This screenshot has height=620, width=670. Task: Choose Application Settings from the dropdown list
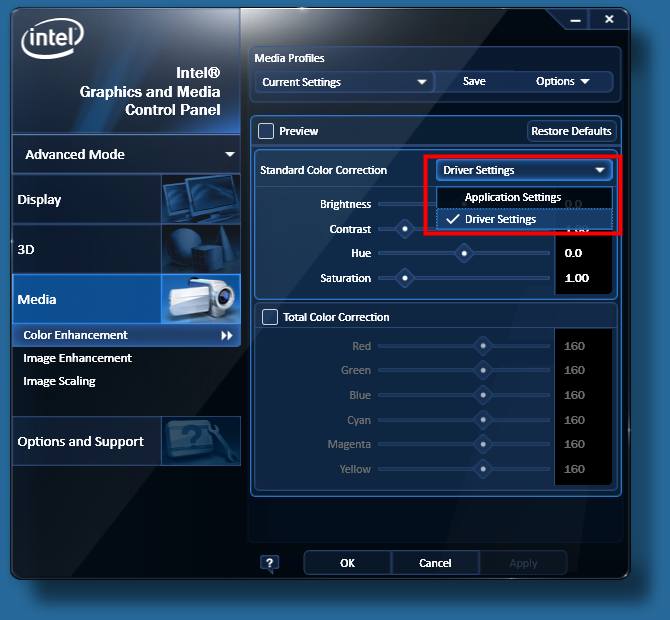point(524,197)
